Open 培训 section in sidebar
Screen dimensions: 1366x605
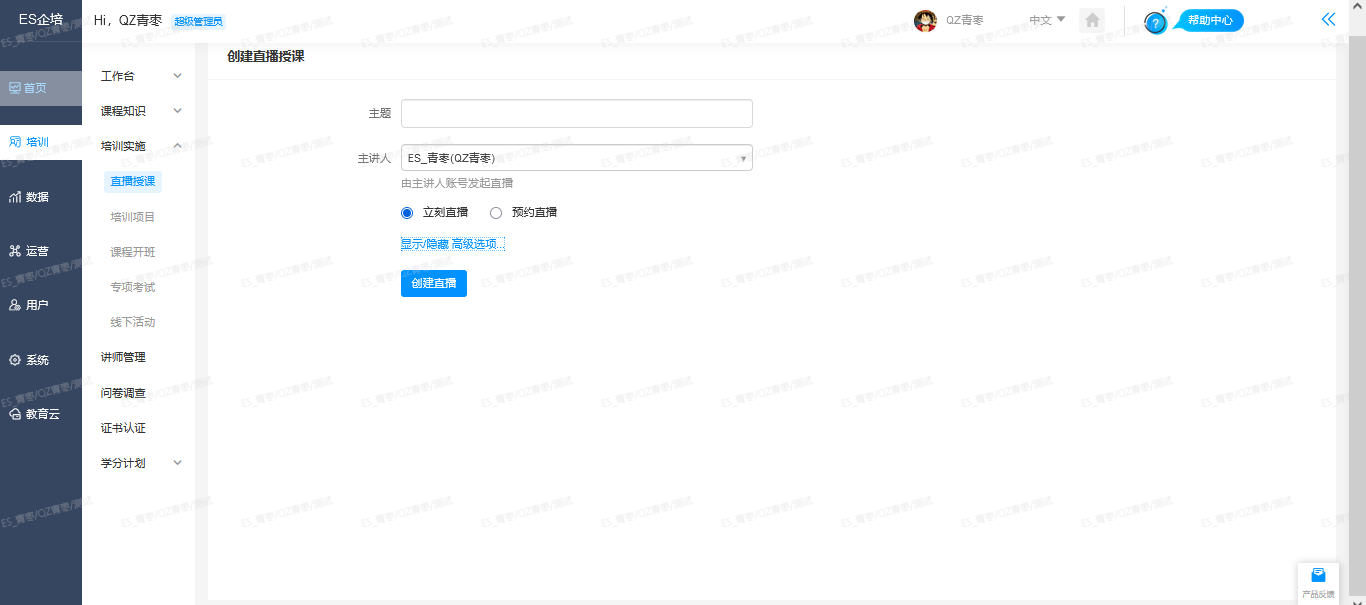[x=41, y=142]
